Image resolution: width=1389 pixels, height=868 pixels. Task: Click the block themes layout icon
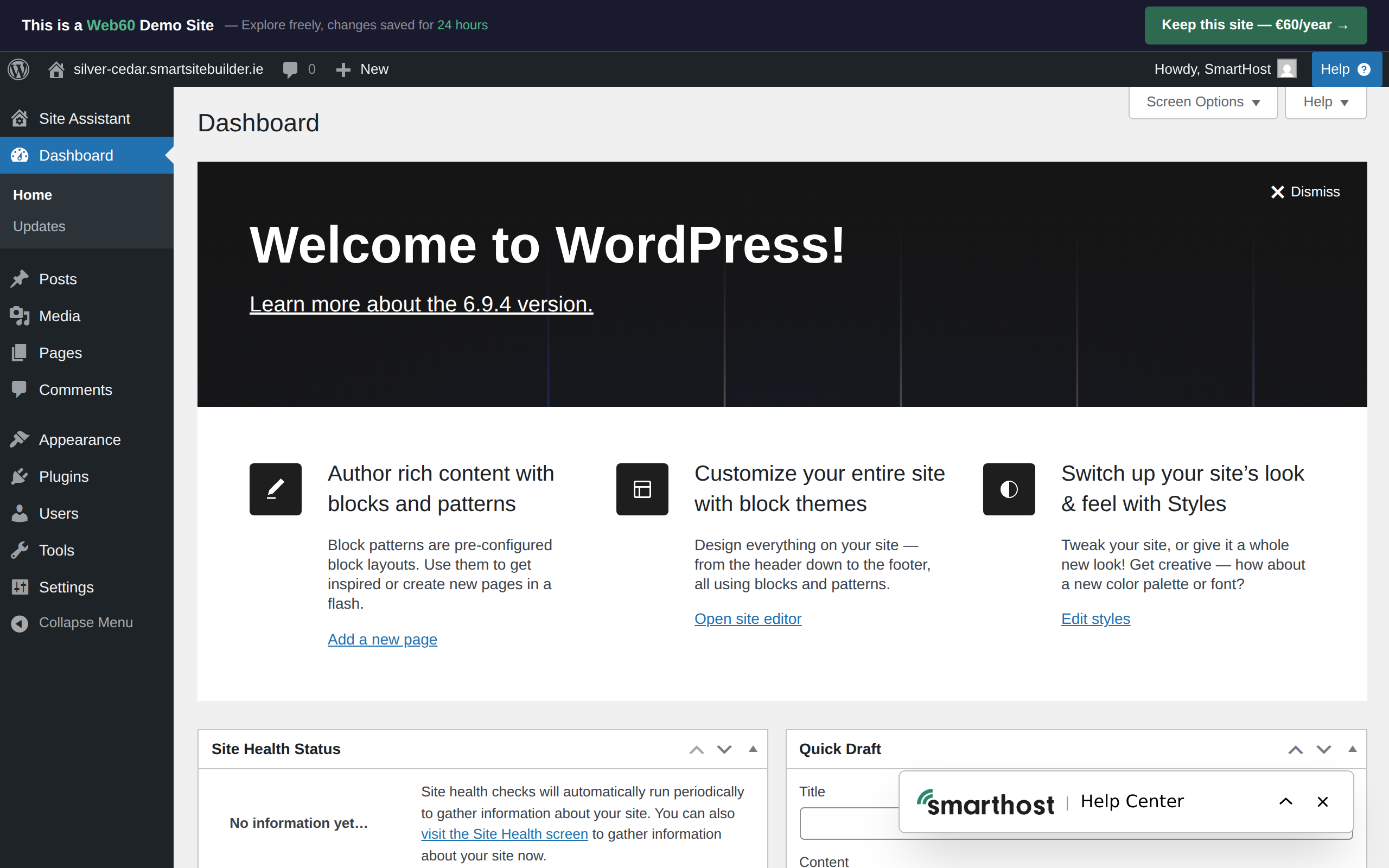point(642,489)
